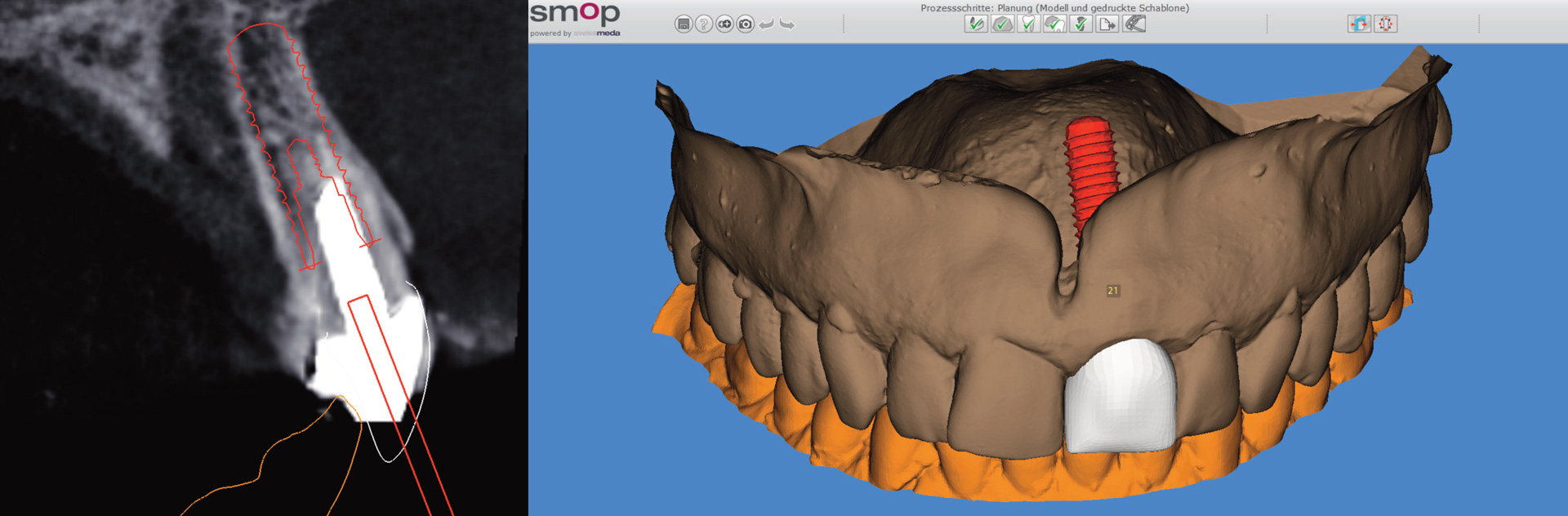
Task: Activate the resize tool with red arrows
Action: click(1386, 24)
